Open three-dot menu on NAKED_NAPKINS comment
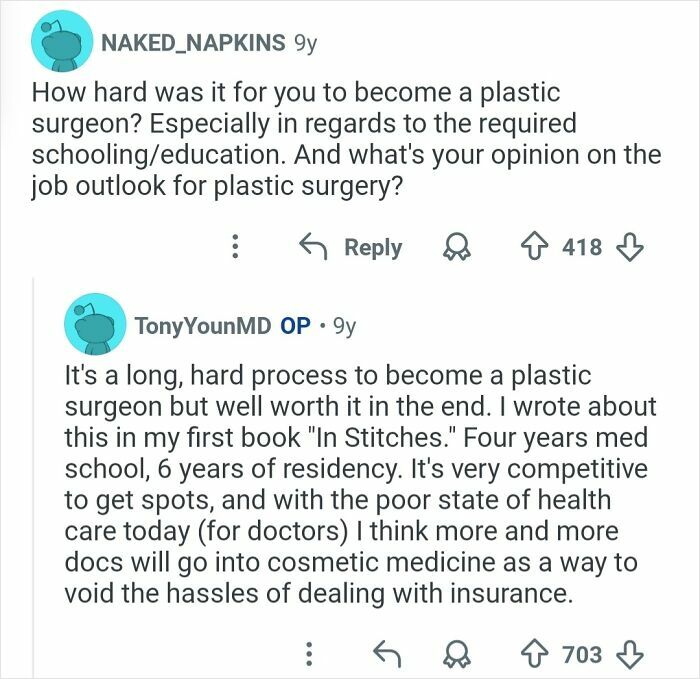The height and width of the screenshot is (679, 700). (236, 247)
